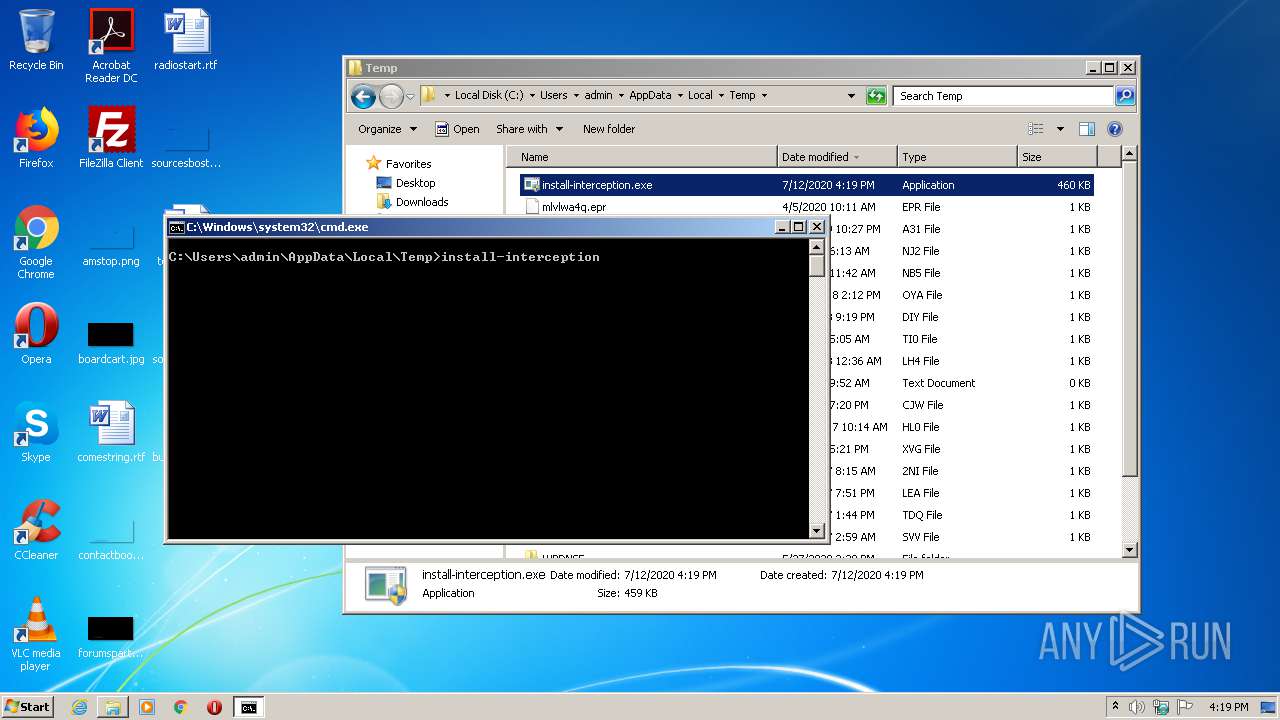Viewport: 1280px width, 720px height.
Task: Click the Search Temp input box
Action: click(x=1002, y=96)
